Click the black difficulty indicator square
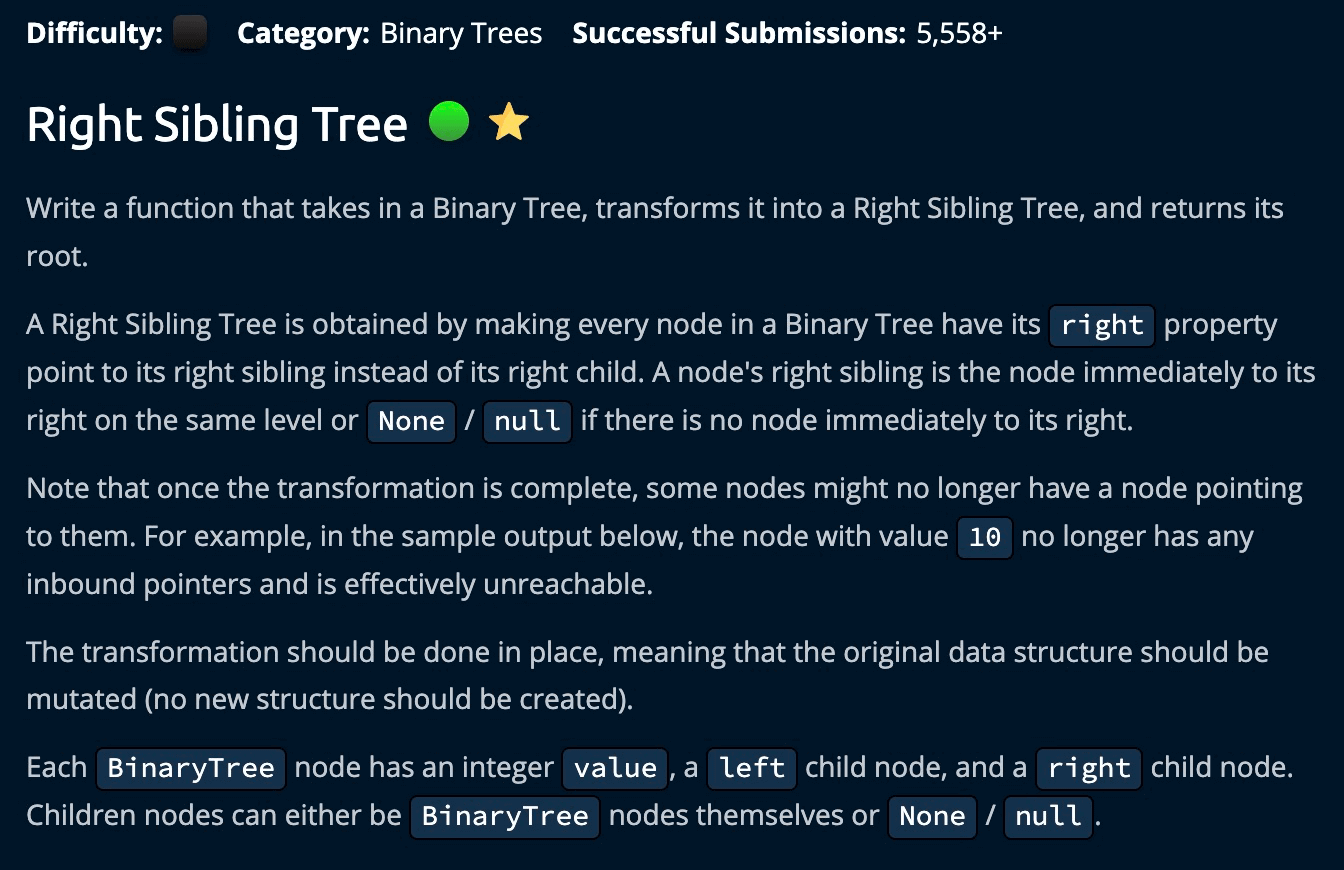Viewport: 1344px width, 870px height. (x=190, y=34)
